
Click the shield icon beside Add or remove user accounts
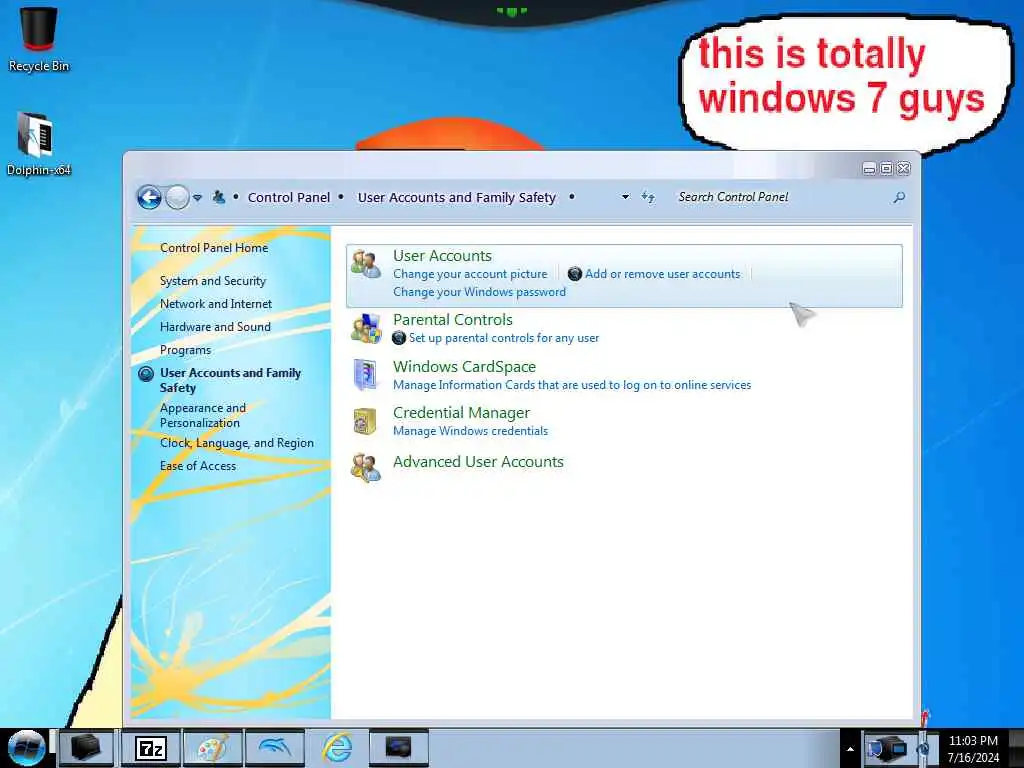coord(575,274)
